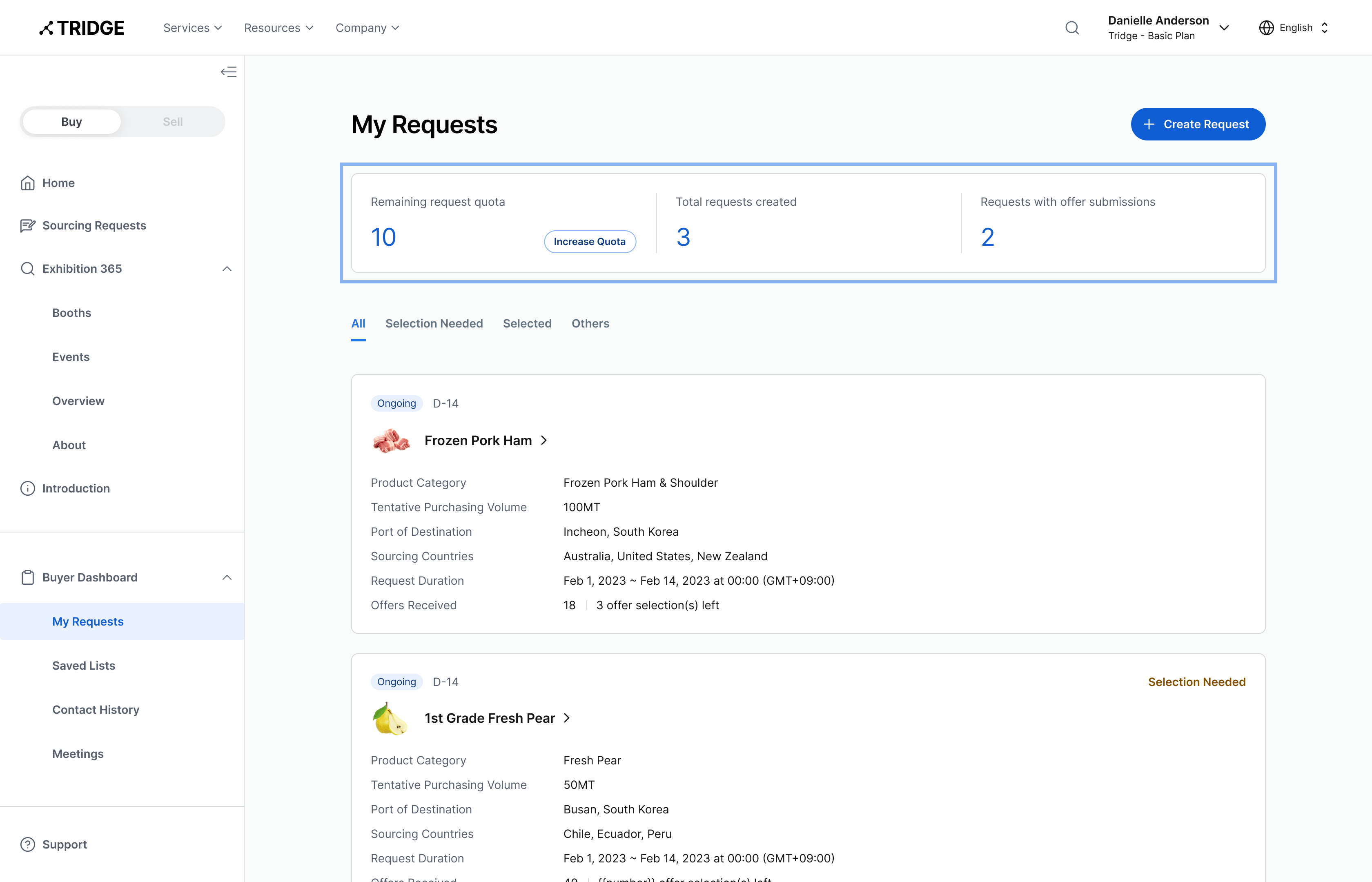Click Ongoing badge on Fresh Pear card
Screen dimensions: 1372x882
point(396,682)
